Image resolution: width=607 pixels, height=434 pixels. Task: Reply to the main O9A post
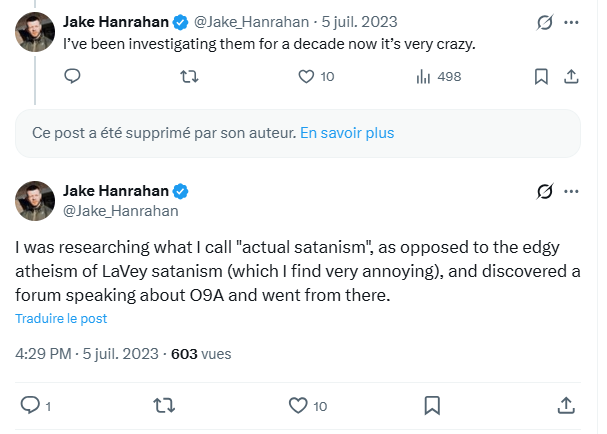(30, 405)
